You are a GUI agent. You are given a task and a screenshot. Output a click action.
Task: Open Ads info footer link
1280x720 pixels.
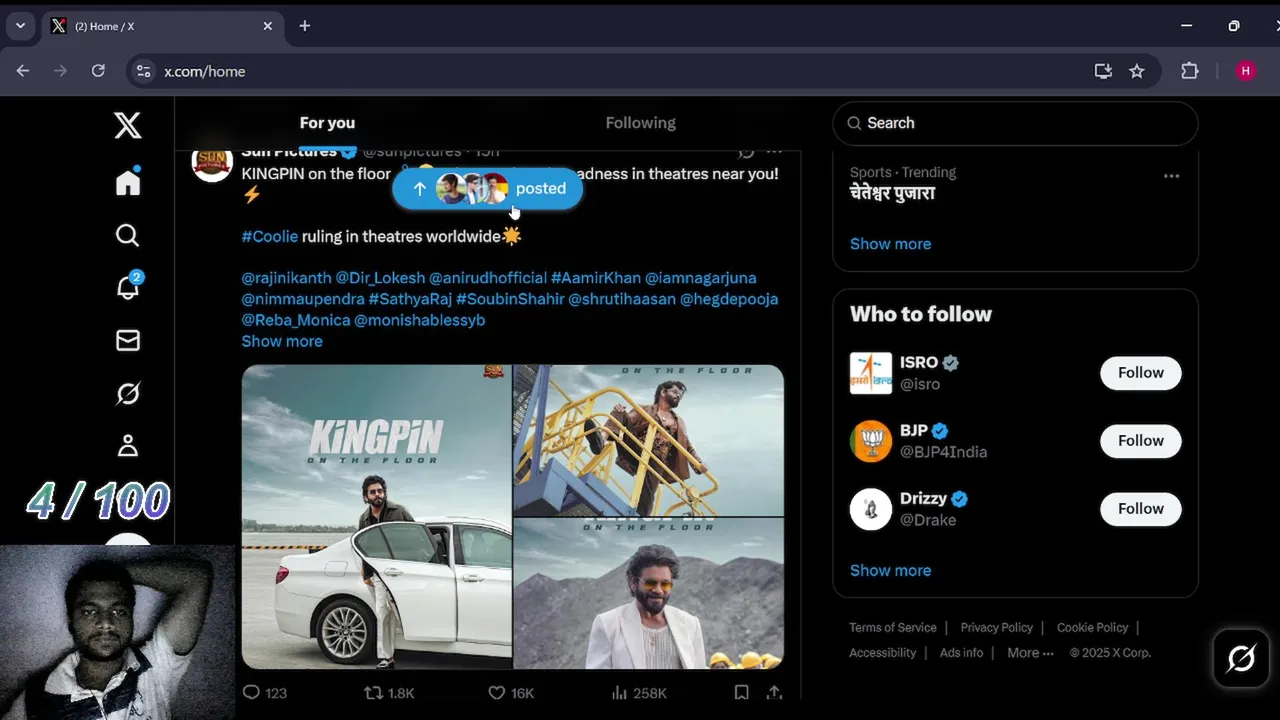[961, 652]
